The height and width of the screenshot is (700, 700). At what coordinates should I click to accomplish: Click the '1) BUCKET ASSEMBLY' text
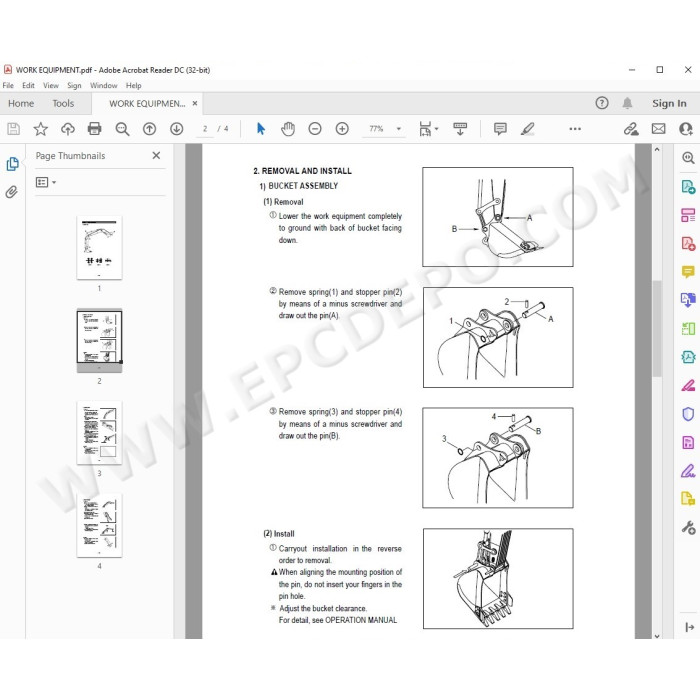point(298,186)
